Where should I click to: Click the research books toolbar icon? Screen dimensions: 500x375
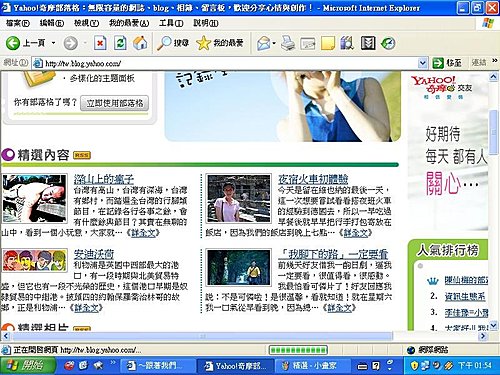(x=347, y=43)
